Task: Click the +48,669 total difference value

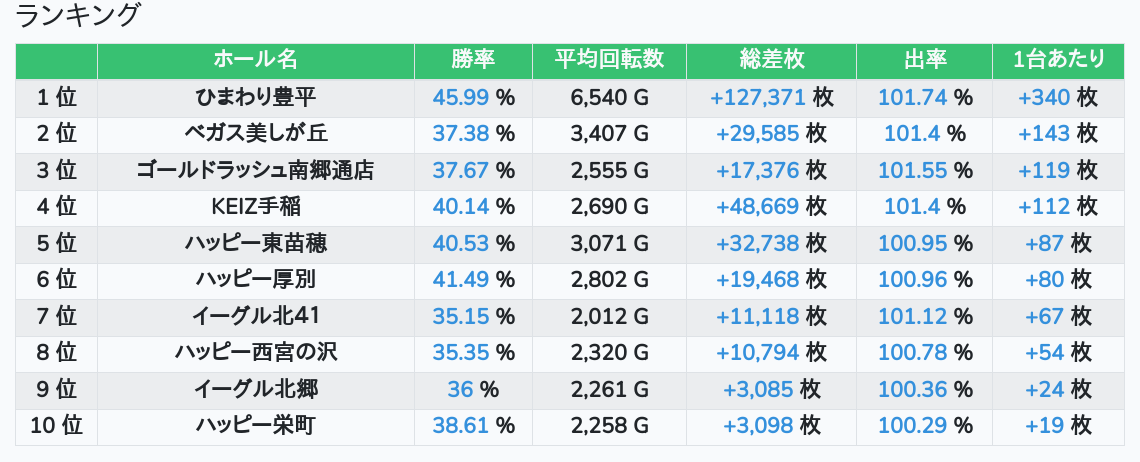Action: [757, 207]
